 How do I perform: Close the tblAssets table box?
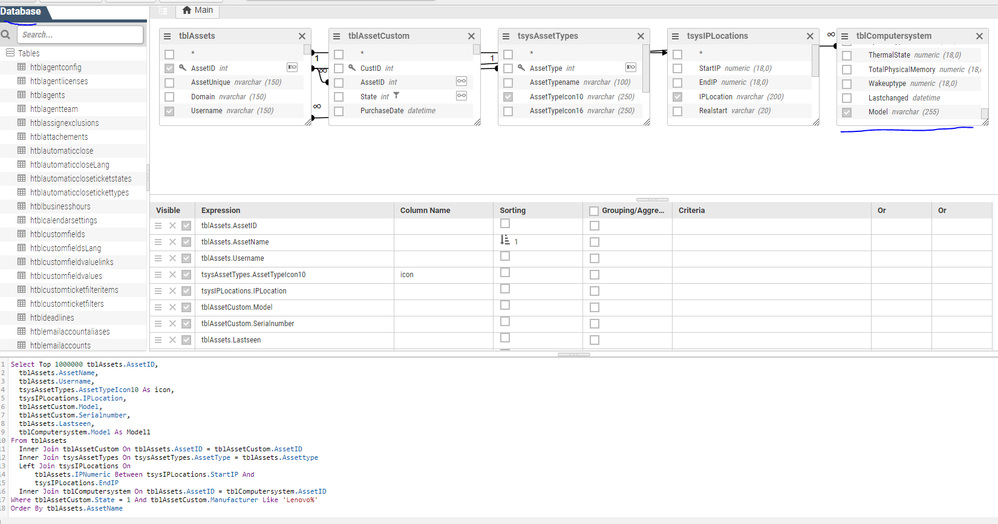click(302, 36)
